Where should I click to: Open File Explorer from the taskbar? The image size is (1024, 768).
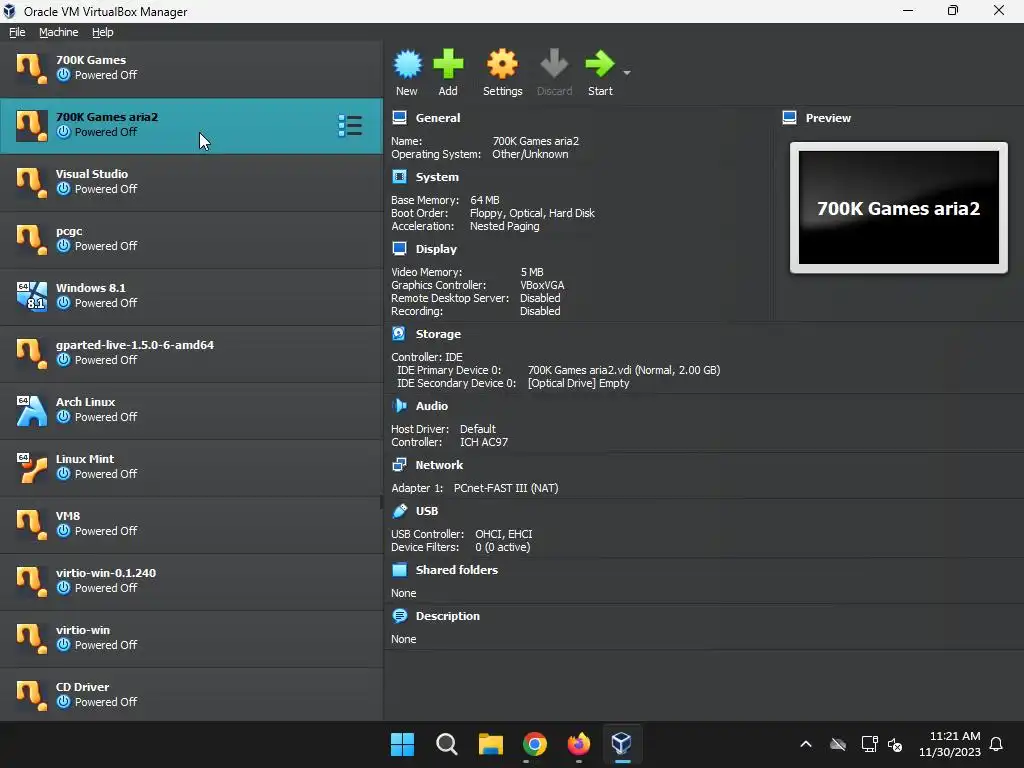point(490,744)
